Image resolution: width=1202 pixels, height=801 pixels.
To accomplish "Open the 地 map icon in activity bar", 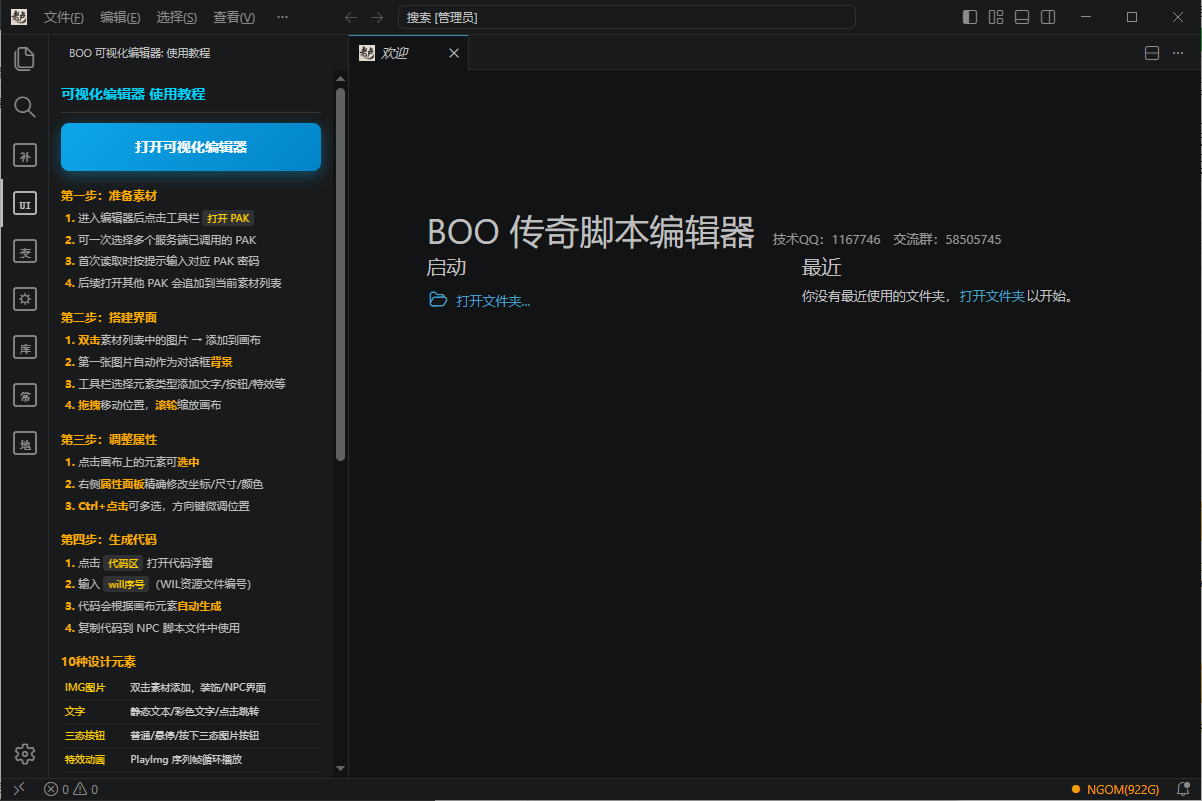I will (25, 444).
